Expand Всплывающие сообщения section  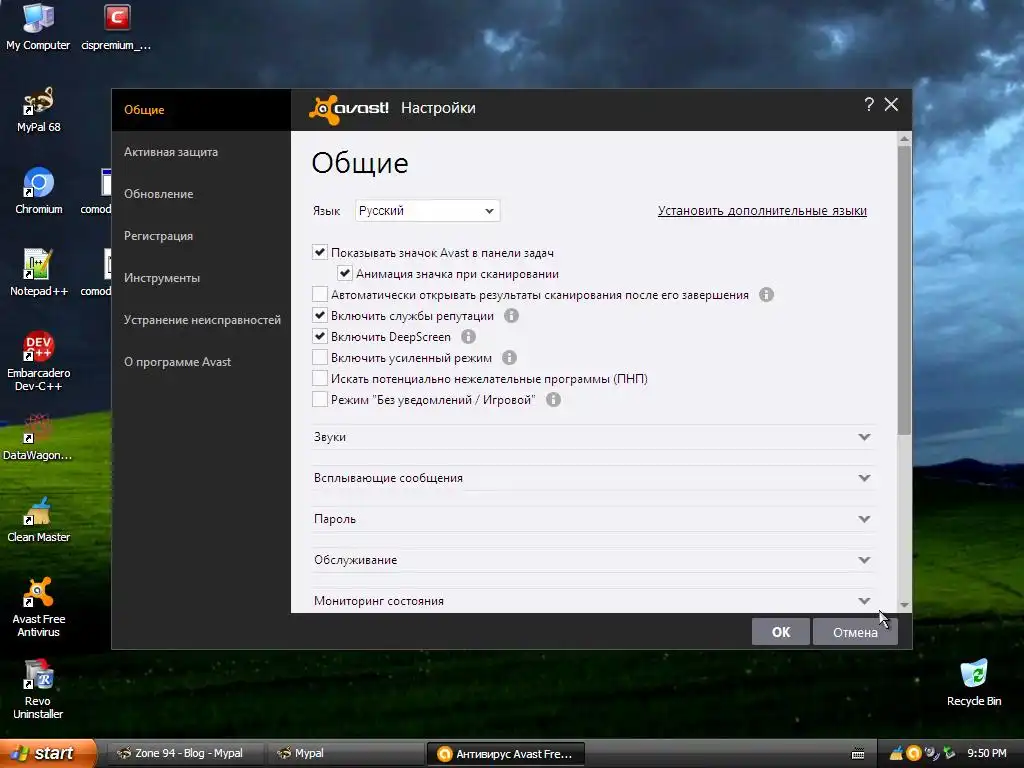pos(592,478)
